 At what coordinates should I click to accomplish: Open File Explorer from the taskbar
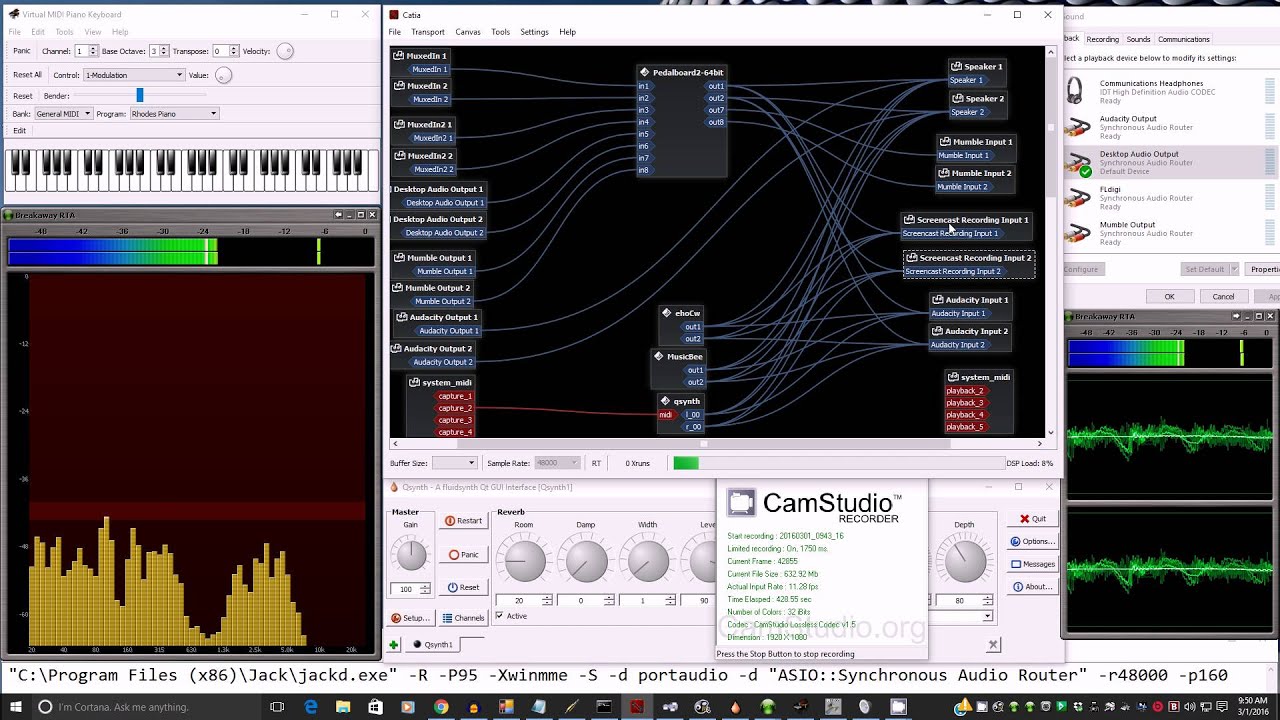(343, 707)
